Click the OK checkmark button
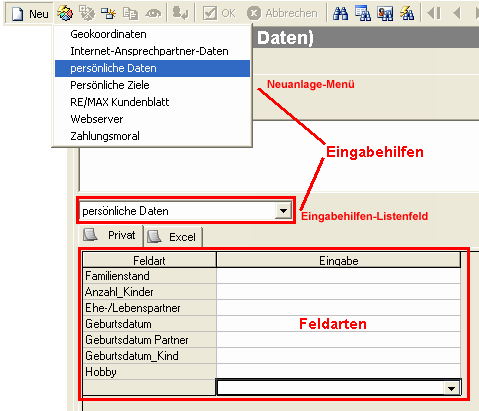 pyautogui.click(x=219, y=13)
